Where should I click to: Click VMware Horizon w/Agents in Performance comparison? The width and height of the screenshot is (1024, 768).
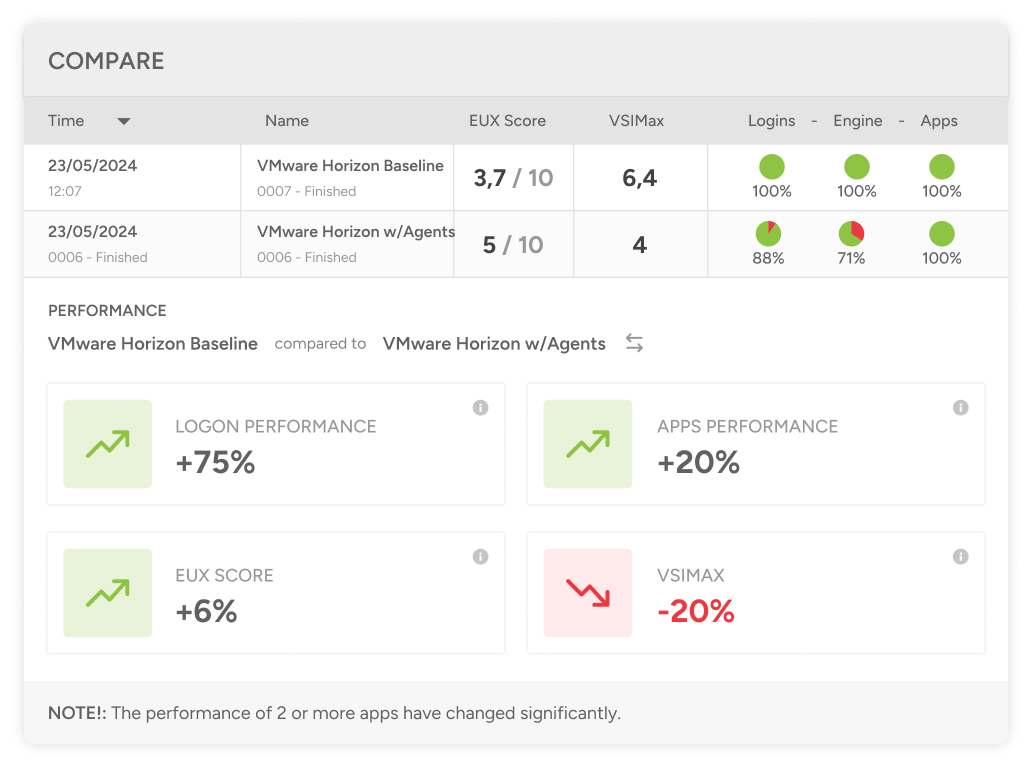pos(494,344)
